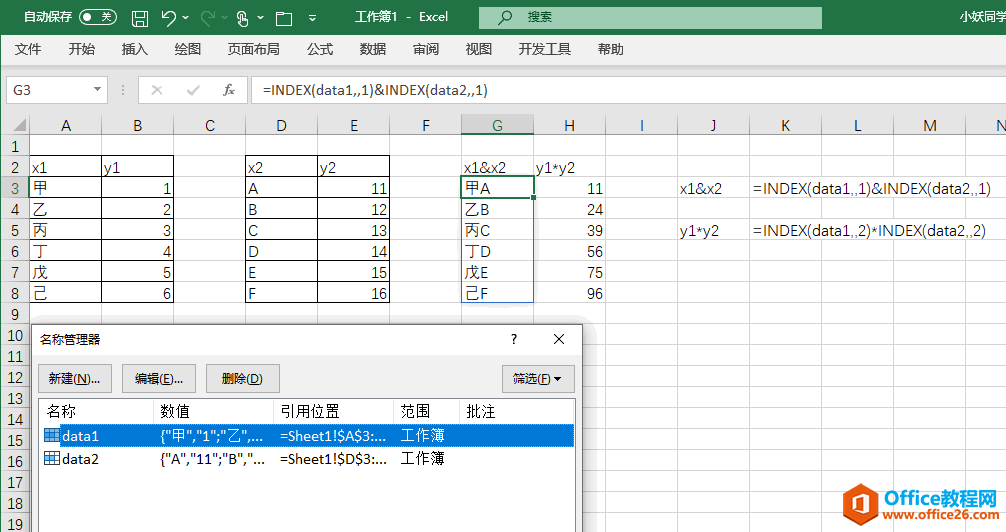Select the data2 name row
This screenshot has width=1006, height=532.
coord(308,459)
